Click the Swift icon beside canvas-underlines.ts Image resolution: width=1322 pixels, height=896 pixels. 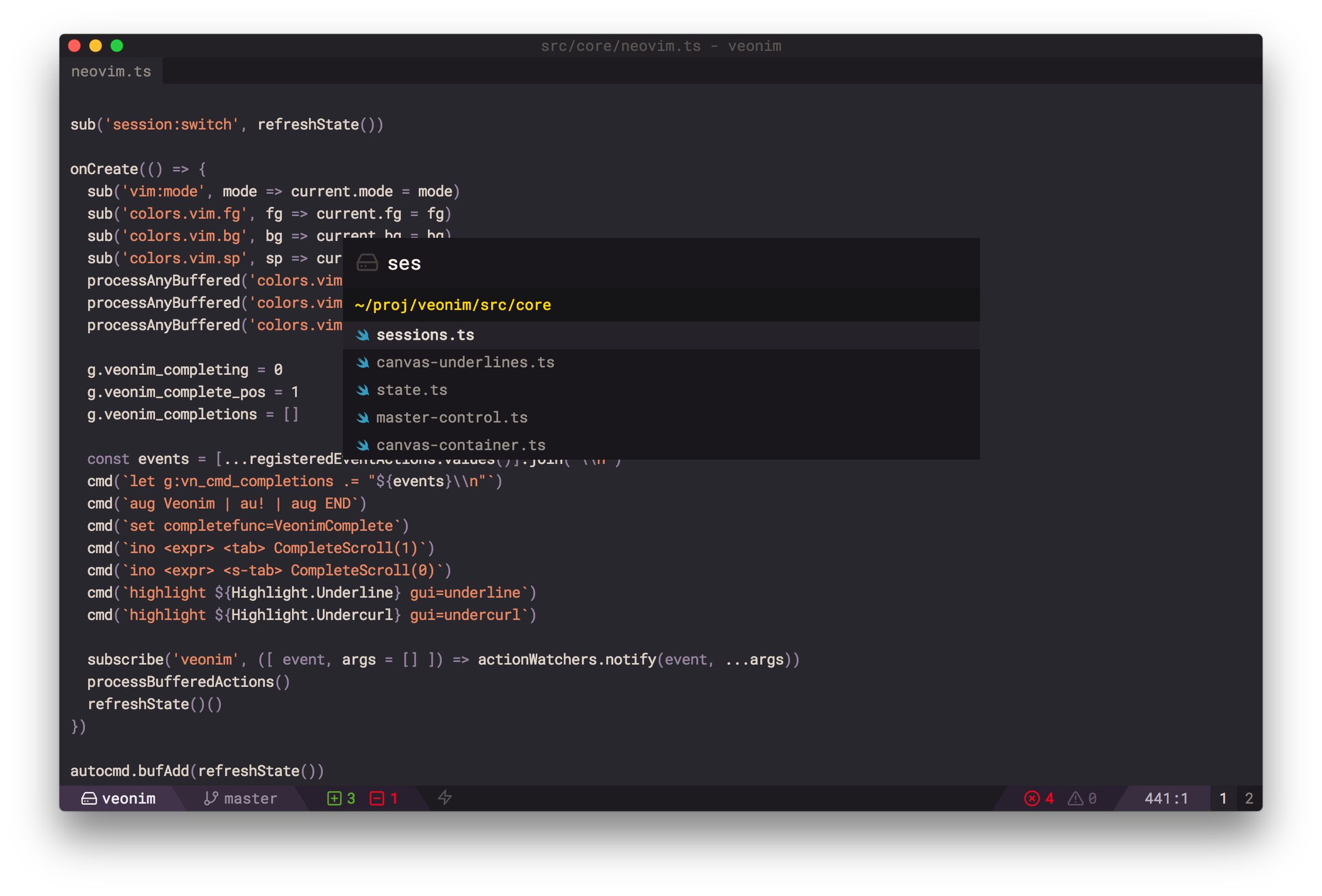coord(364,362)
